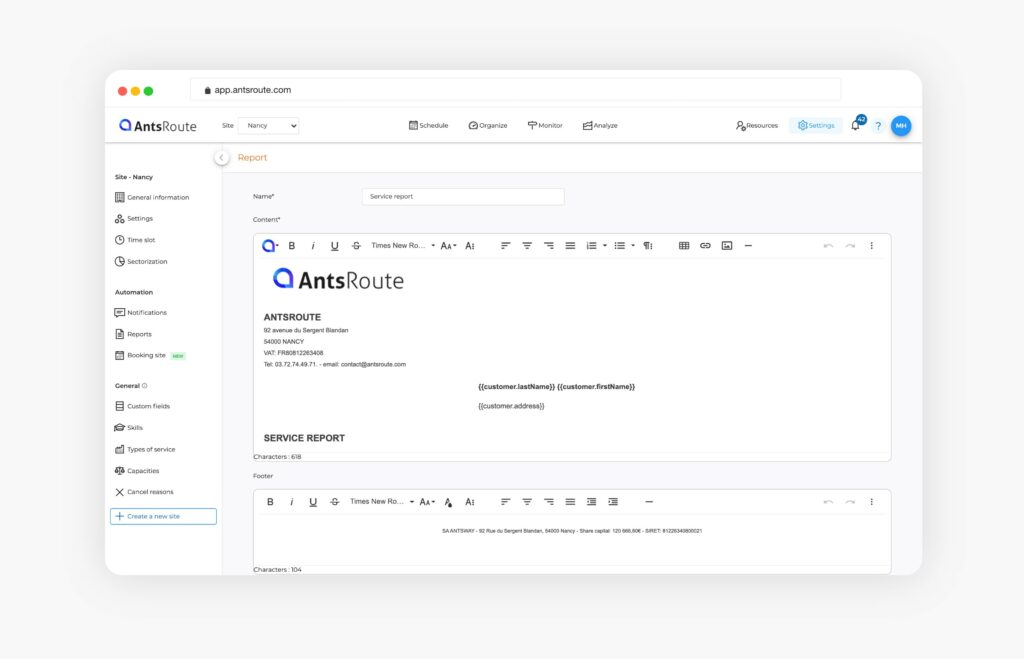Click the Name field containing Service report
Viewport: 1024px width, 659px height.
[462, 196]
